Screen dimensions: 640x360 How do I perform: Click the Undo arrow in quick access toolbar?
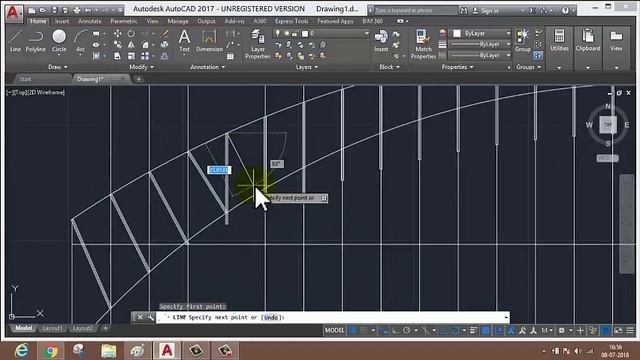tap(88, 10)
